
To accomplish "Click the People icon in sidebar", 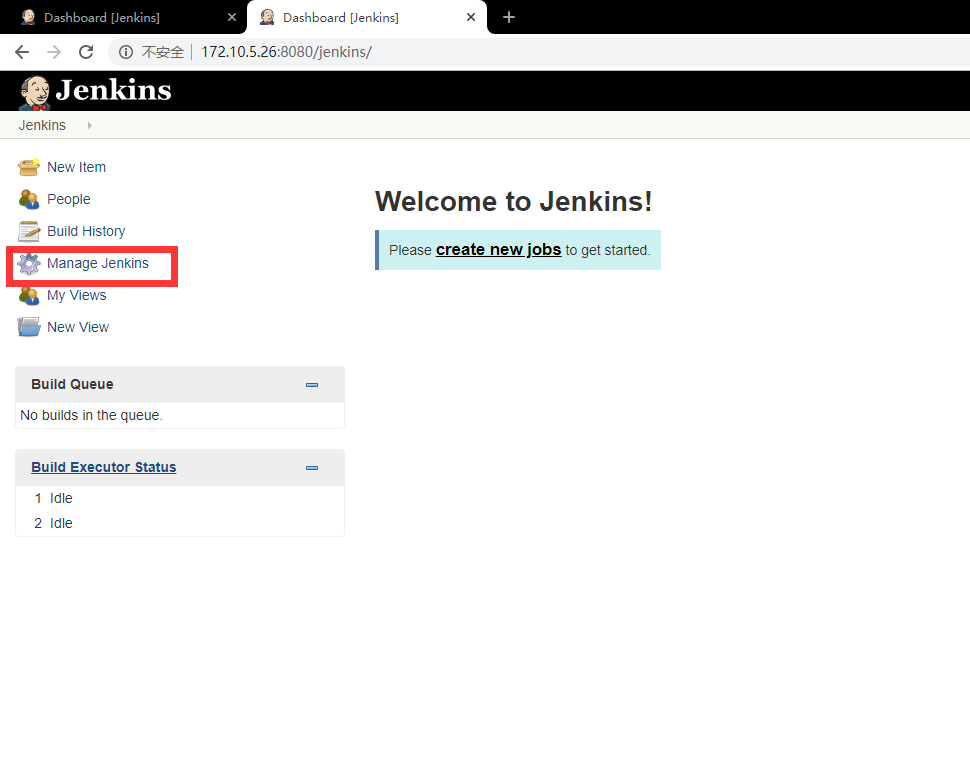I will [28, 199].
